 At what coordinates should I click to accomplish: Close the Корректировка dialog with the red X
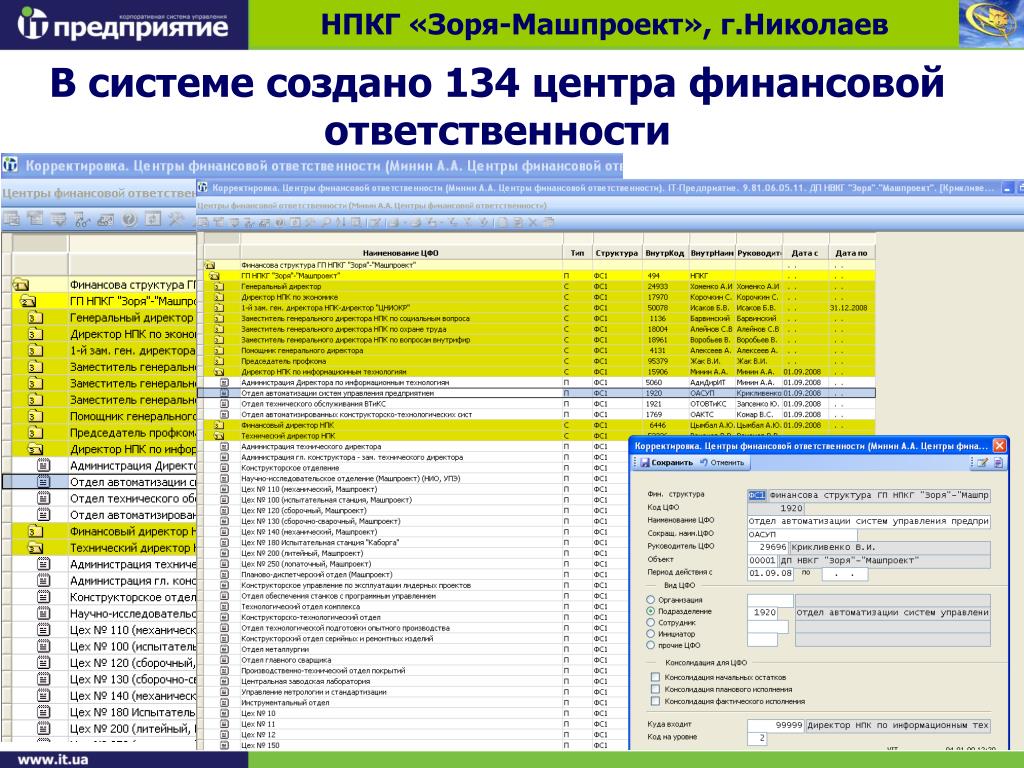pos(999,445)
